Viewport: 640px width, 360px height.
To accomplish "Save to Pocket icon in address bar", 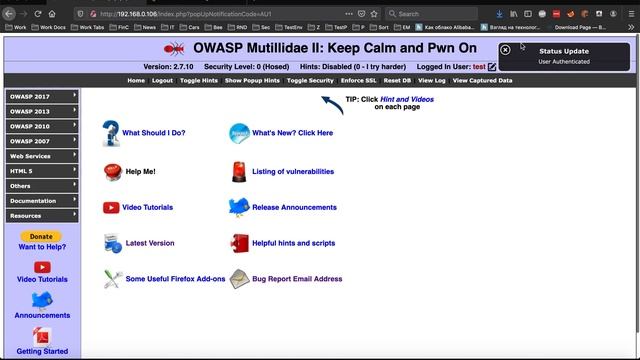I will point(362,14).
